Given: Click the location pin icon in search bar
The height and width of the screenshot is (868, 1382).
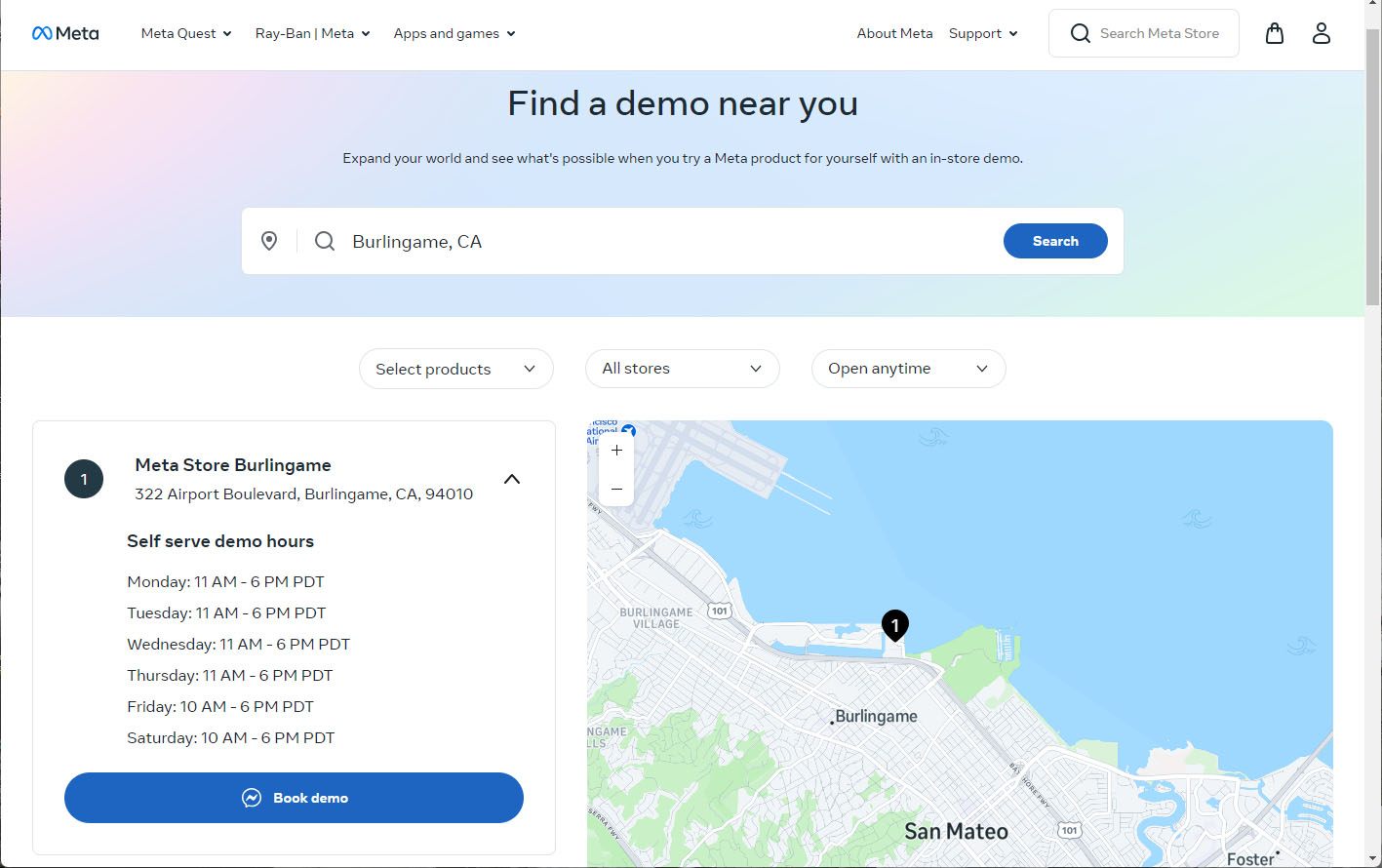Looking at the screenshot, I should (269, 241).
